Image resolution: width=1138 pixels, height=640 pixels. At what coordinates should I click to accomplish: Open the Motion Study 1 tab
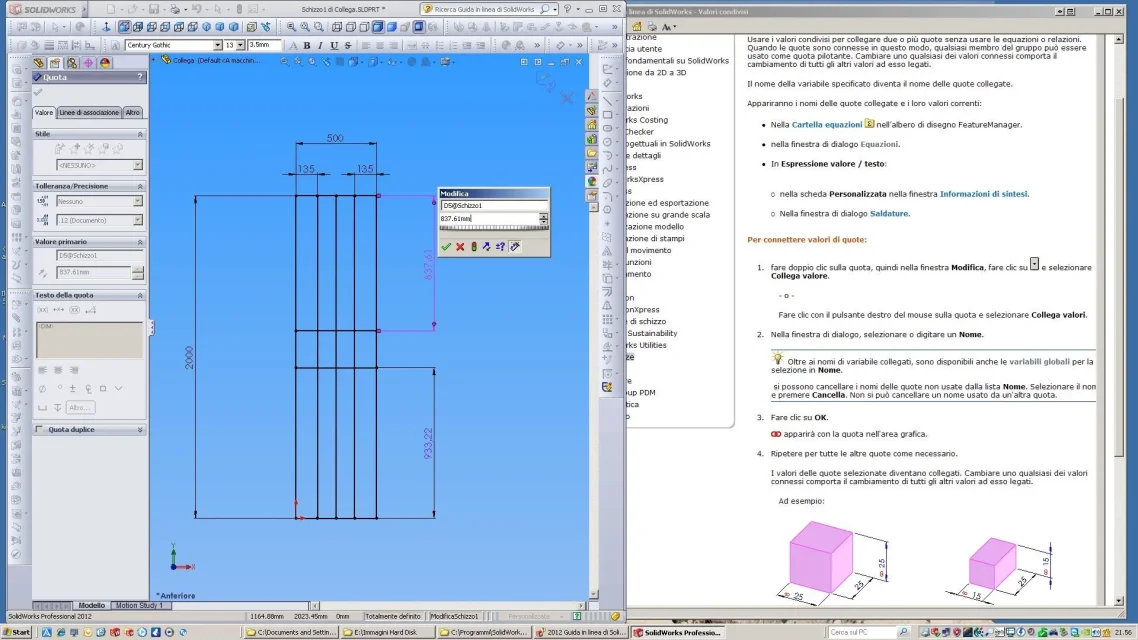click(x=139, y=605)
